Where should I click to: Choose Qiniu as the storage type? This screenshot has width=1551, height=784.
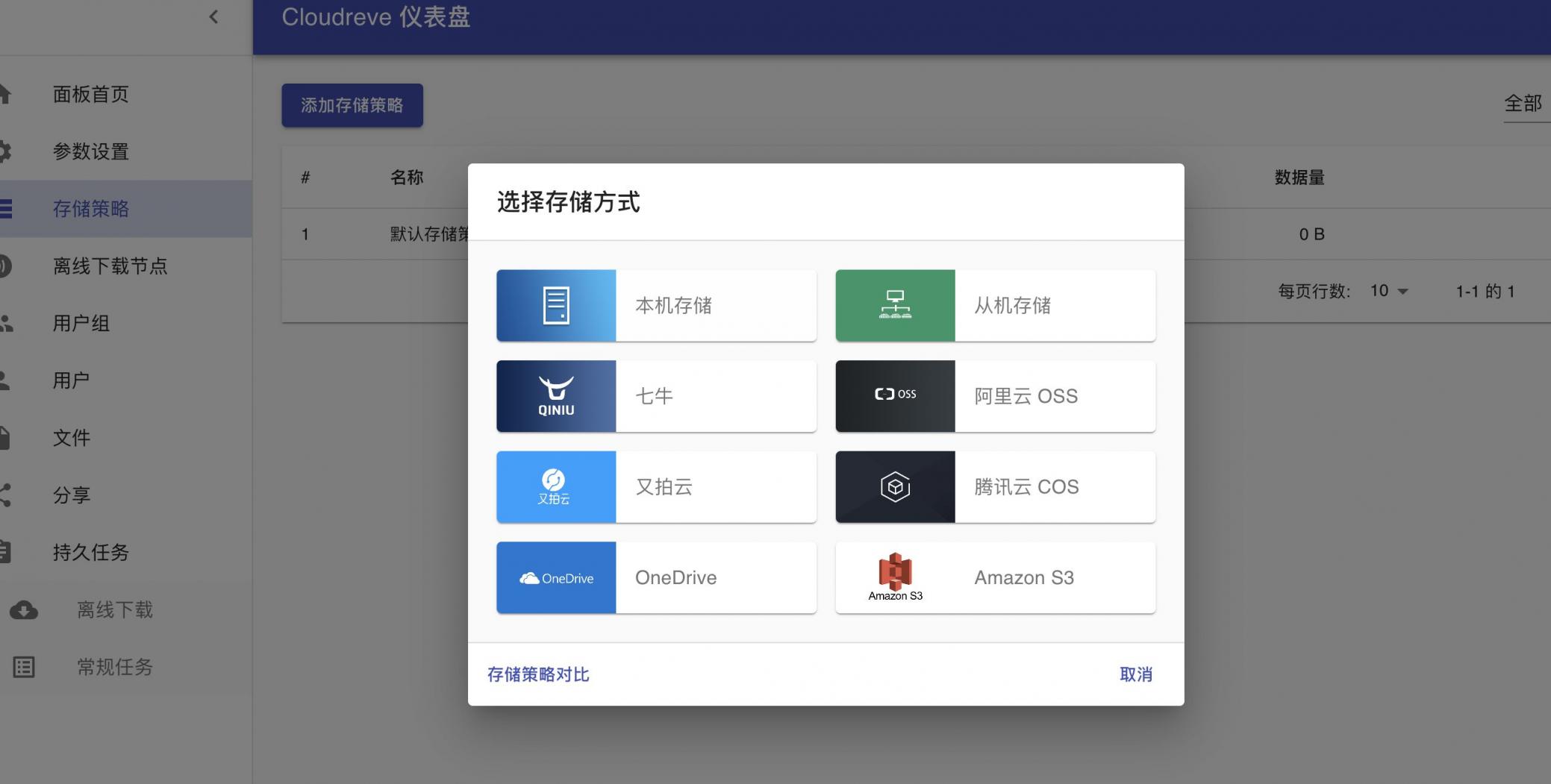tap(655, 396)
